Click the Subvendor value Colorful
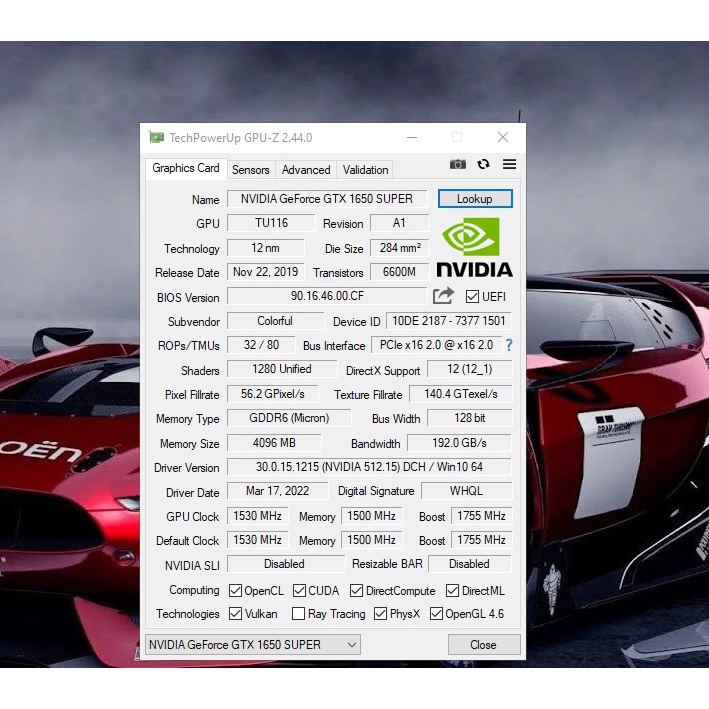The width and height of the screenshot is (709, 709). (x=275, y=321)
